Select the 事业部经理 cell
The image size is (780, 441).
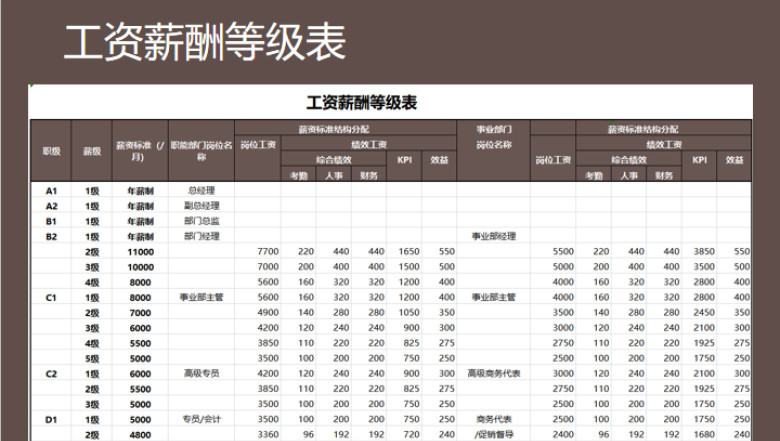pyautogui.click(x=493, y=236)
